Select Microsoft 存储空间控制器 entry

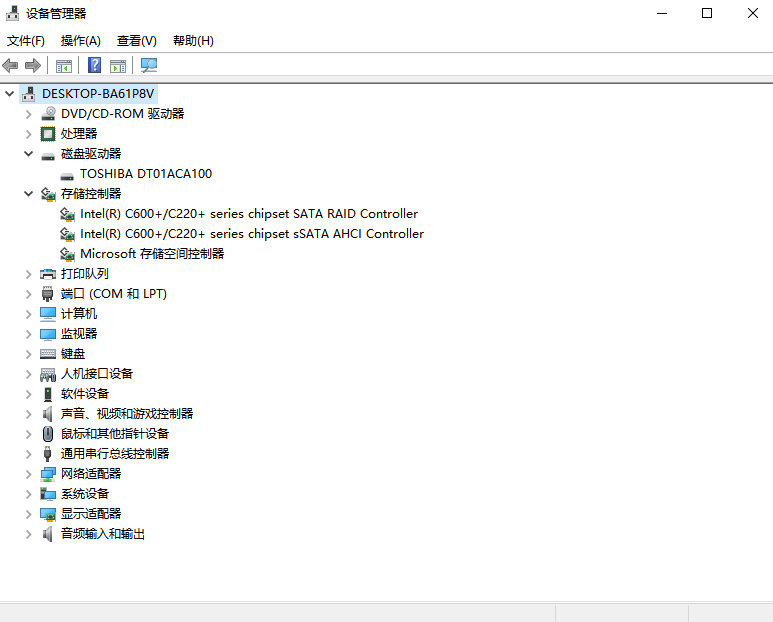[152, 254]
